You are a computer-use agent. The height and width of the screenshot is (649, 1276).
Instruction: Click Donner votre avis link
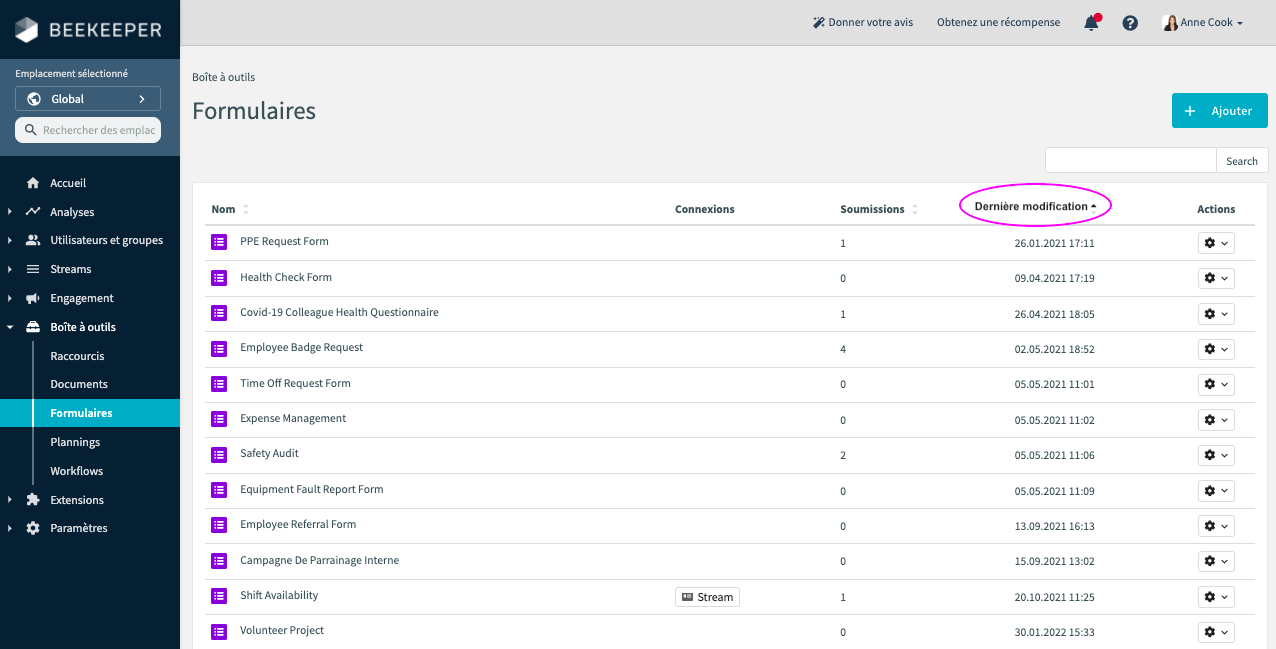(863, 22)
